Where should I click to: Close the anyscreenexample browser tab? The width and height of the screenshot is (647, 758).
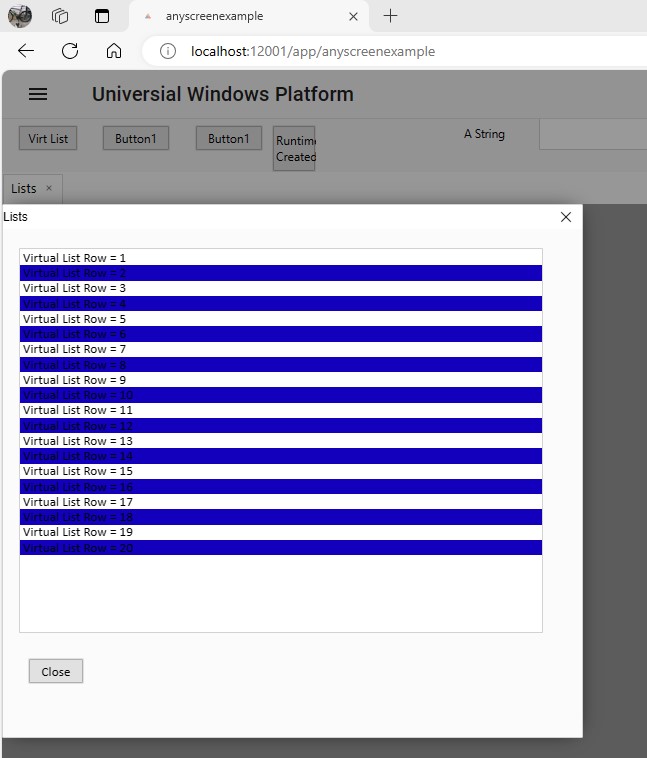pyautogui.click(x=352, y=16)
